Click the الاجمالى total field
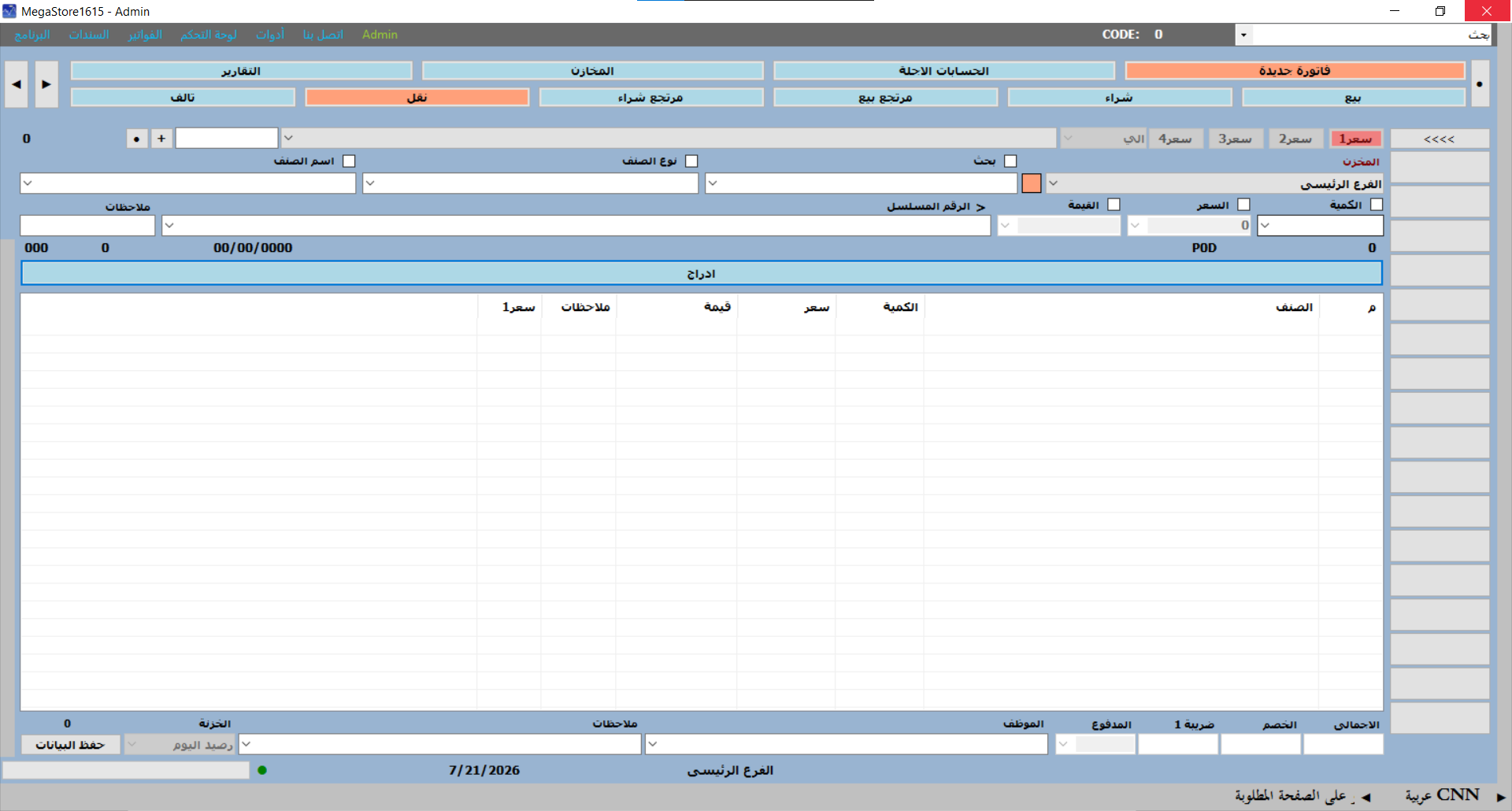Screen dimensions: 1512x811 [x=1343, y=744]
